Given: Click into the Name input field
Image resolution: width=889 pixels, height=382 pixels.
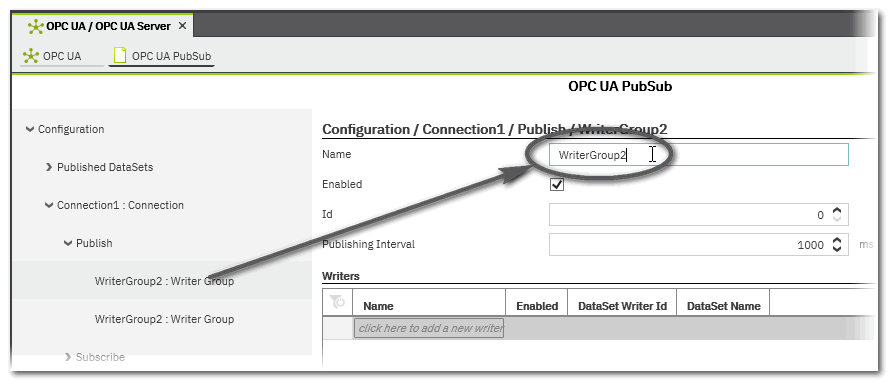Looking at the screenshot, I should (698, 155).
